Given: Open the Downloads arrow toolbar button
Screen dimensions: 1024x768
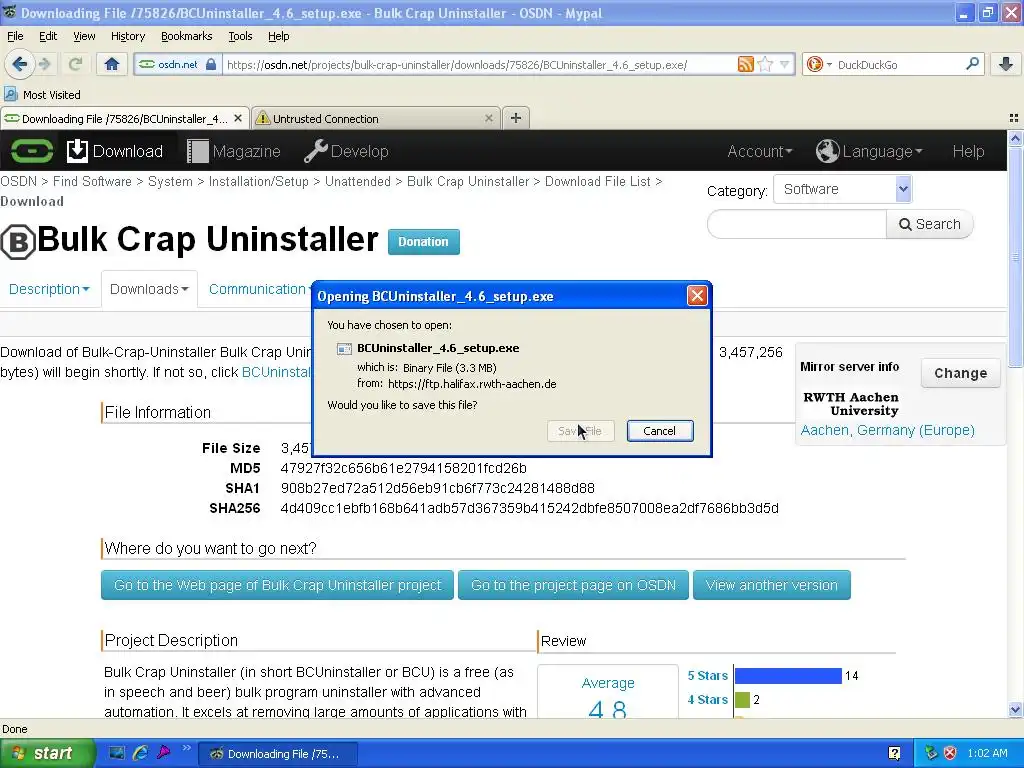Looking at the screenshot, I should click(1006, 64).
